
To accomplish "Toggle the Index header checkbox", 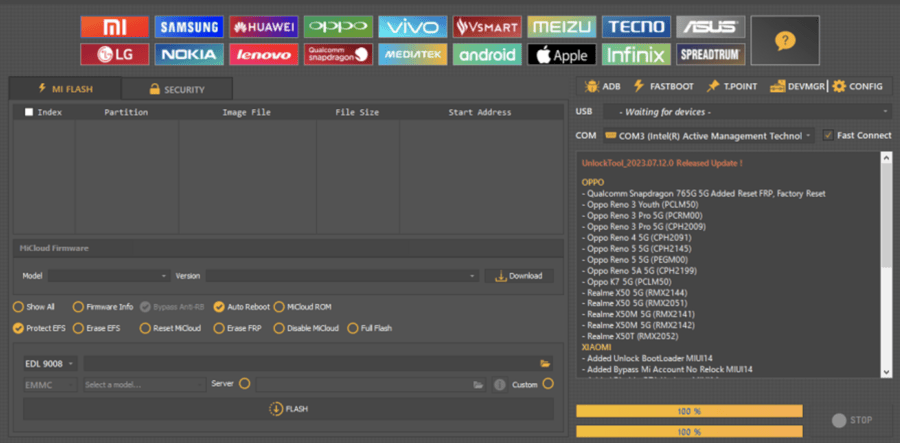I will pyautogui.click(x=29, y=113).
